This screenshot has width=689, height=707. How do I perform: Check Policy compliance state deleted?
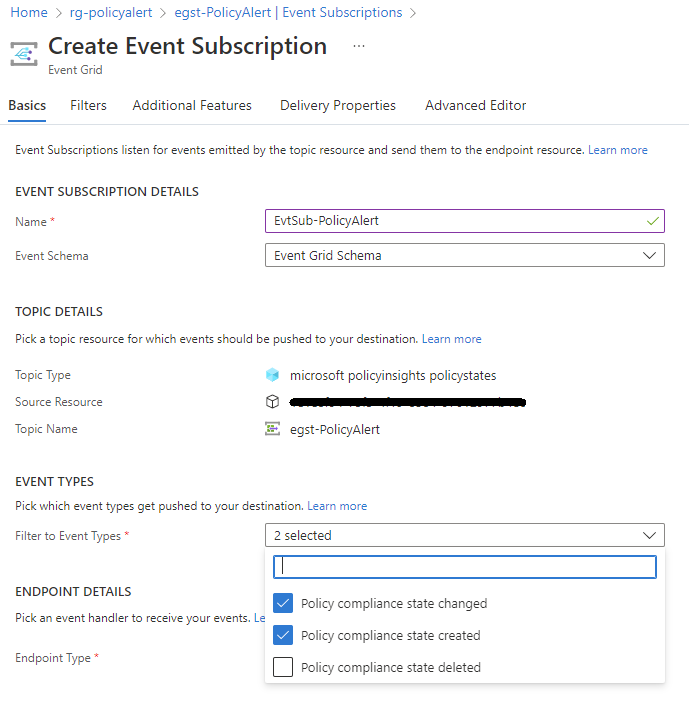click(x=283, y=667)
